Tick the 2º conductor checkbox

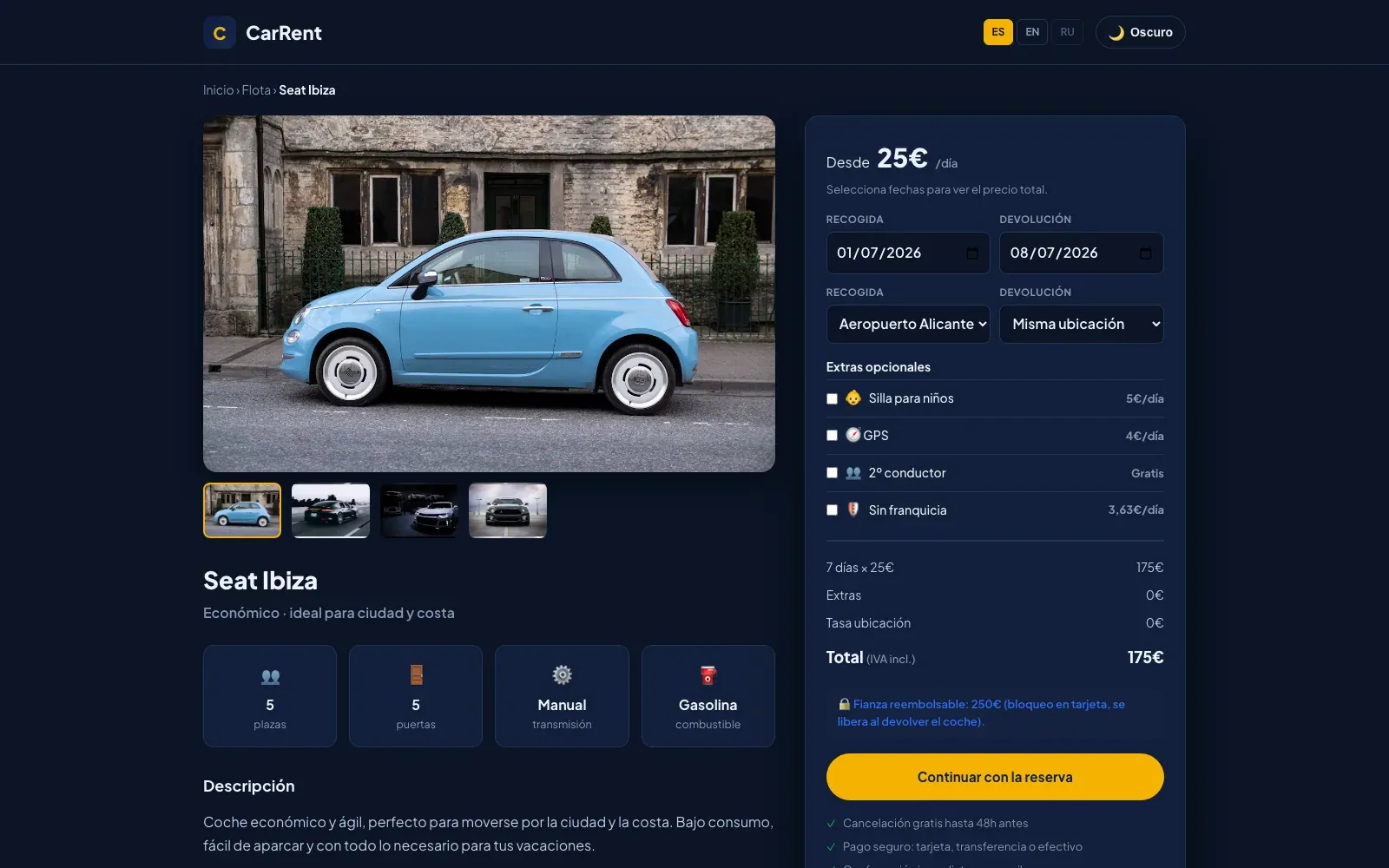tap(832, 473)
